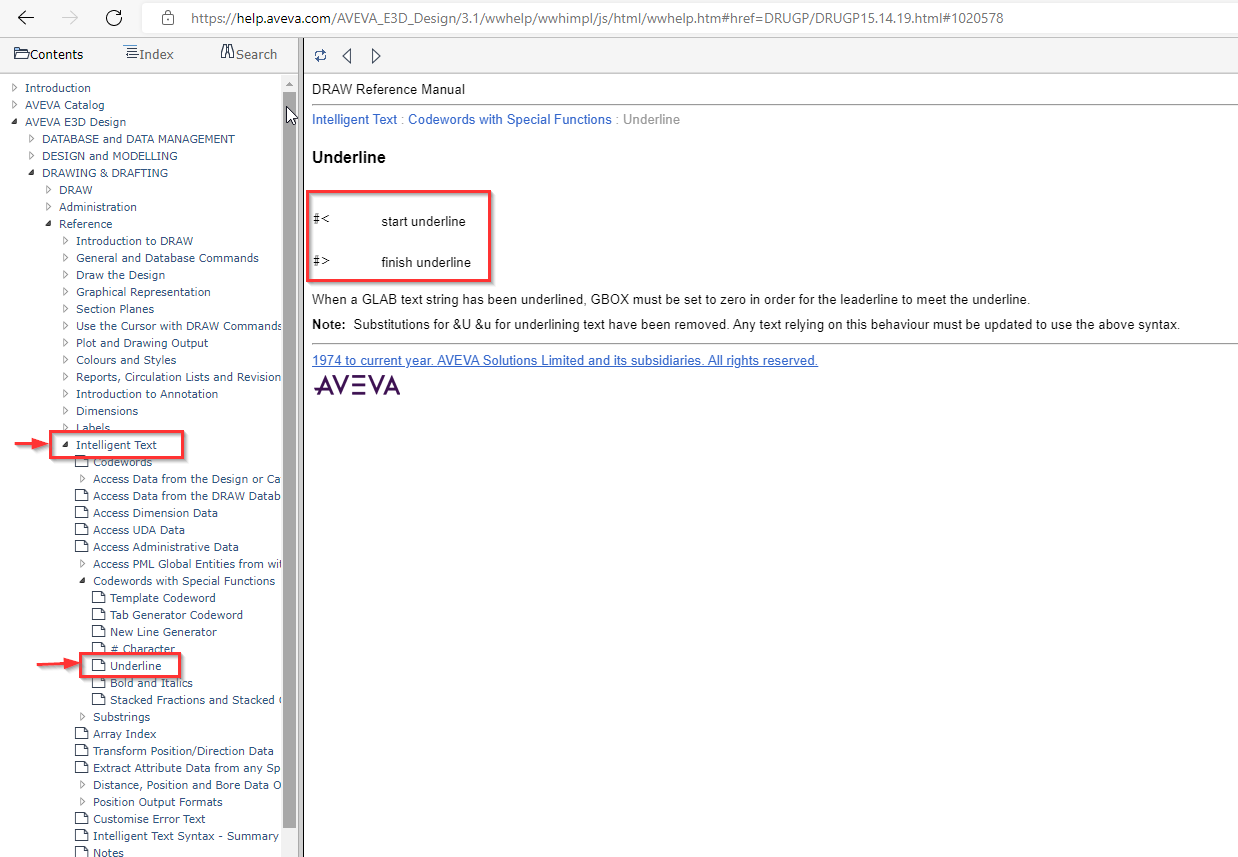Click the browser forward arrow
Viewport: 1238px width, 857px height.
(x=69, y=18)
